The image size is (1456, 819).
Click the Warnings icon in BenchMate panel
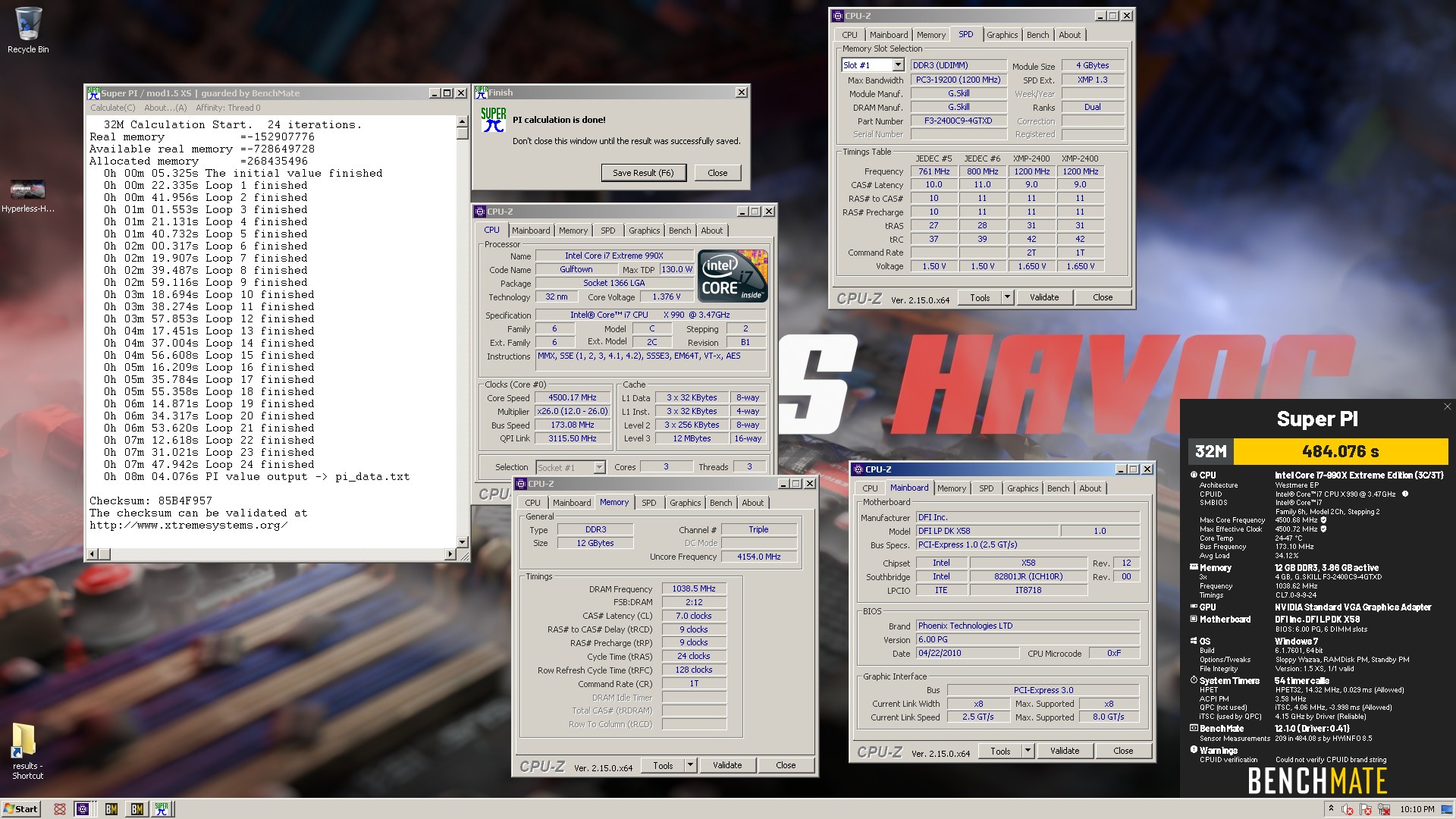coord(1194,750)
